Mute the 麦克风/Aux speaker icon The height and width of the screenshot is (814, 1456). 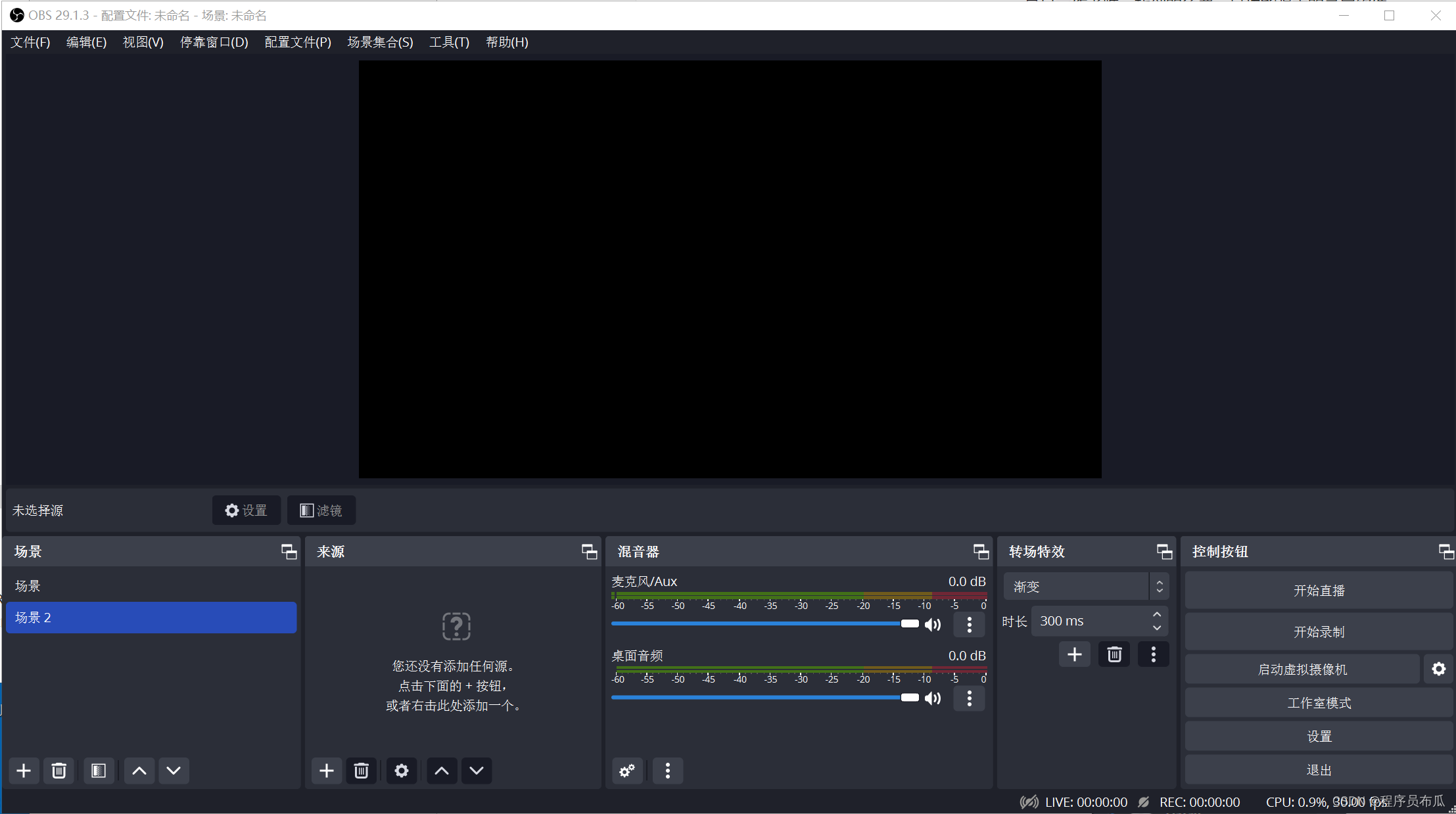pyautogui.click(x=933, y=624)
